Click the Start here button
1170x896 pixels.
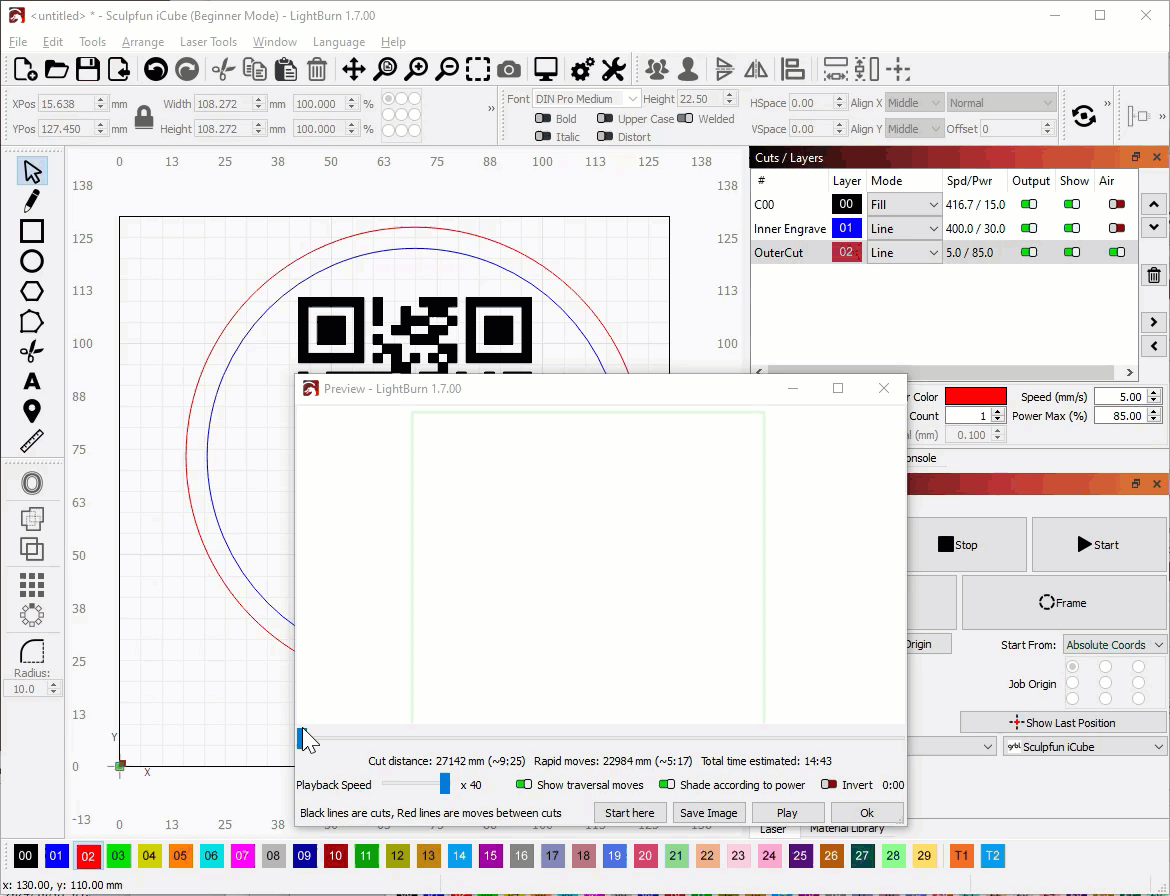tap(630, 813)
